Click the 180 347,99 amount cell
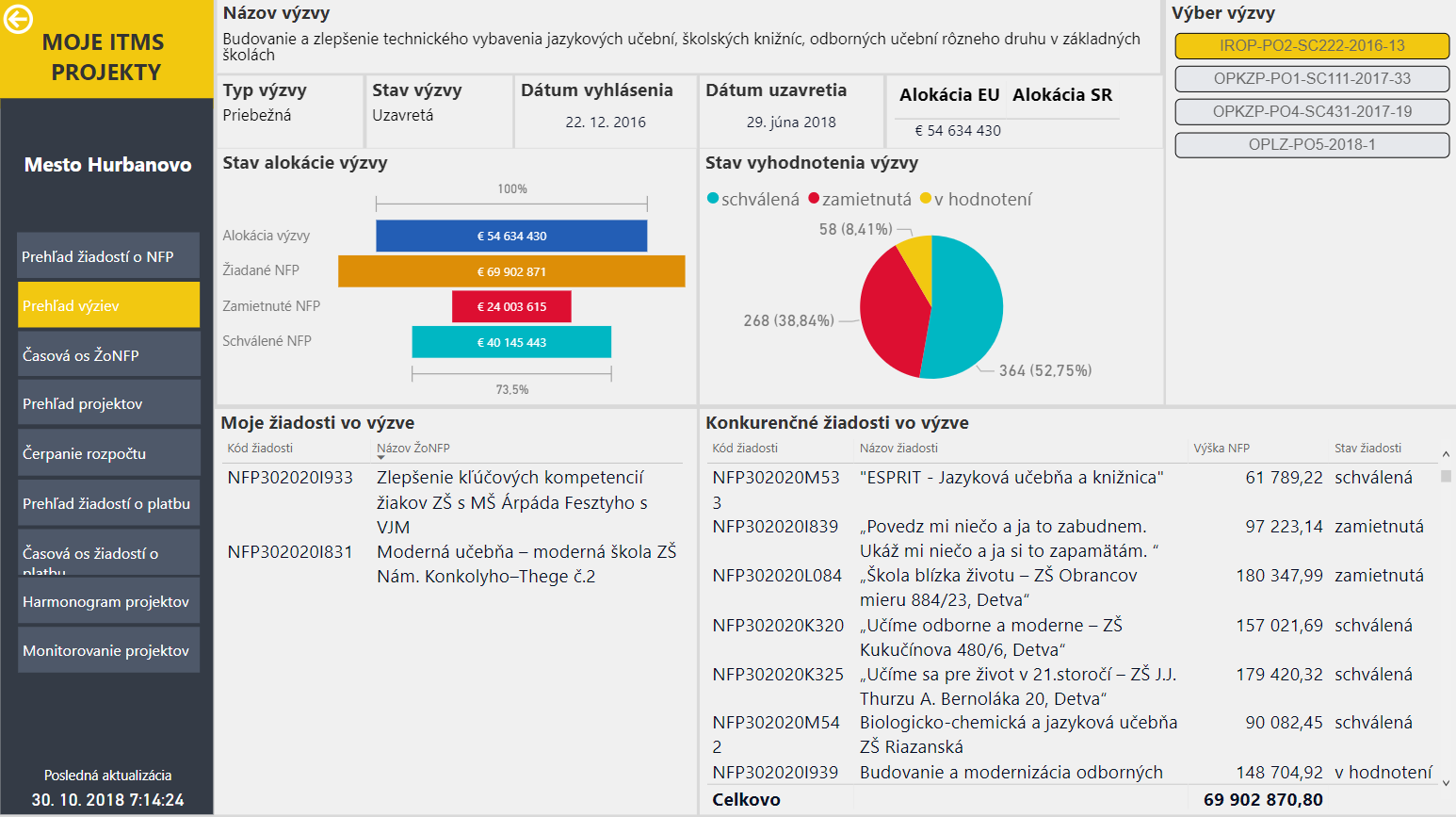Image resolution: width=1456 pixels, height=817 pixels. (x=1279, y=575)
